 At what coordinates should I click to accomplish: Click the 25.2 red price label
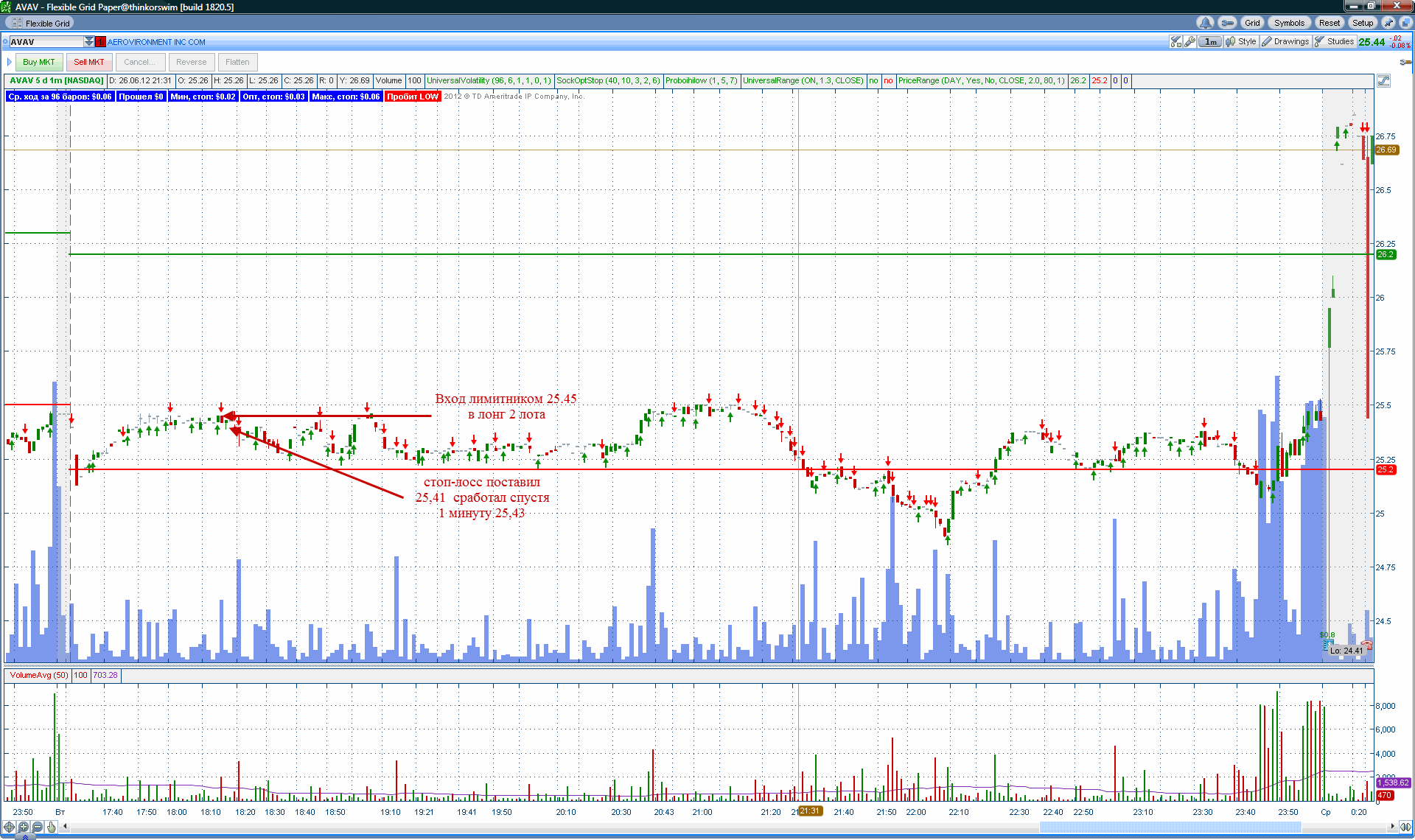(x=1386, y=470)
